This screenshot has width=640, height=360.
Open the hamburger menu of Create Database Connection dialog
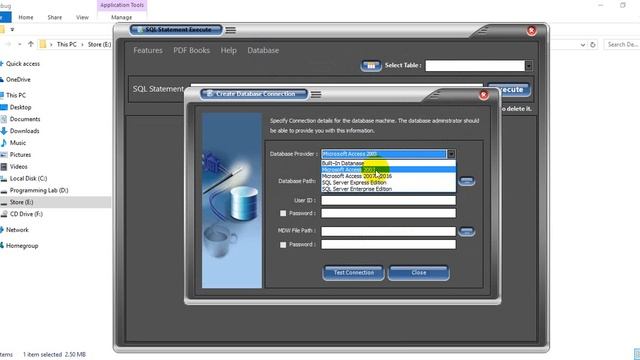click(x=316, y=95)
